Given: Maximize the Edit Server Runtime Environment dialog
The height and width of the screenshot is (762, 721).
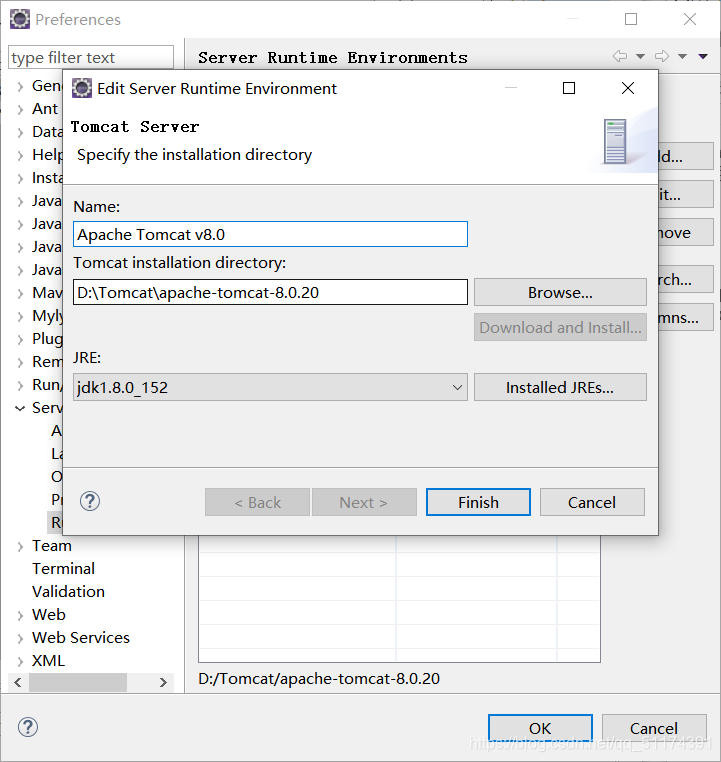Looking at the screenshot, I should pos(569,88).
